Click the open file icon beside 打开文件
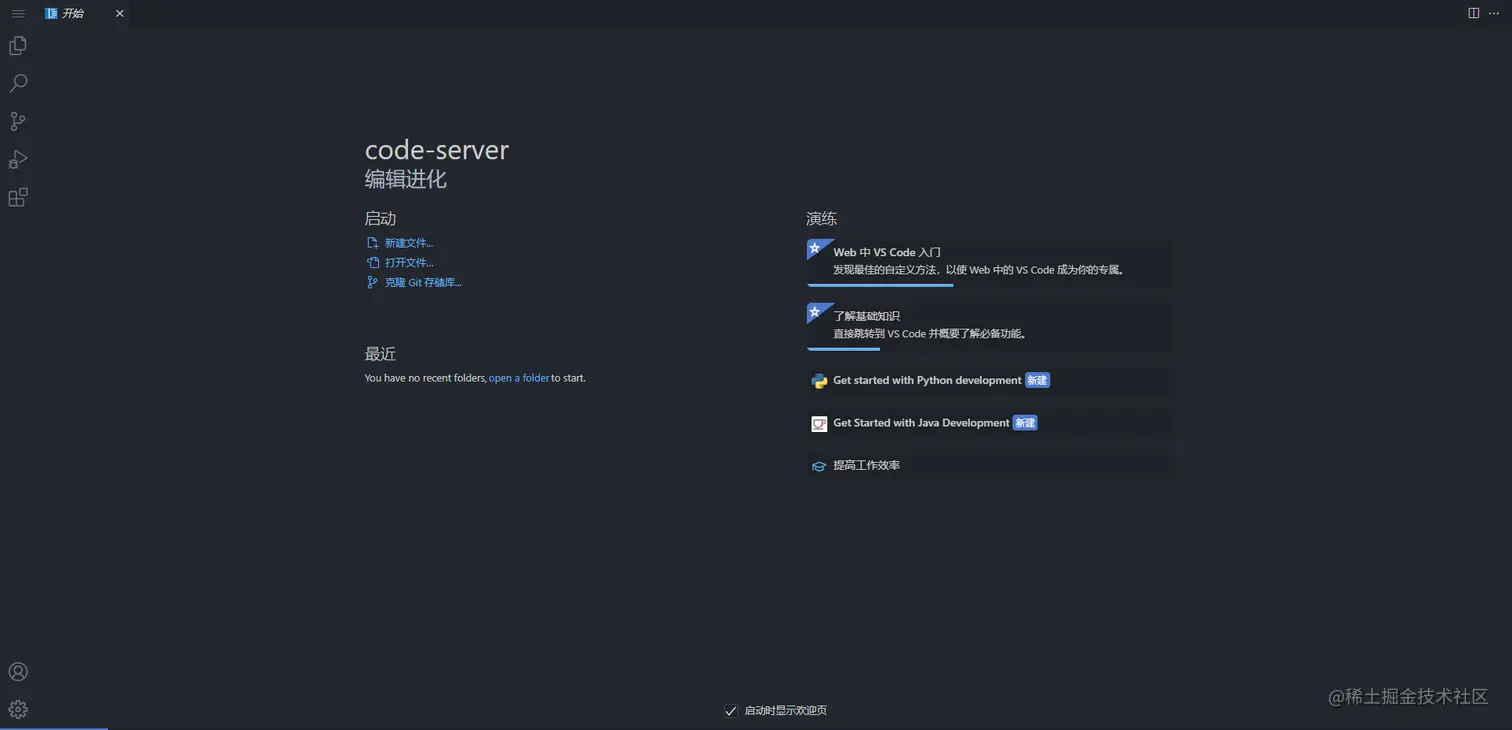This screenshot has width=1512, height=730. (373, 263)
